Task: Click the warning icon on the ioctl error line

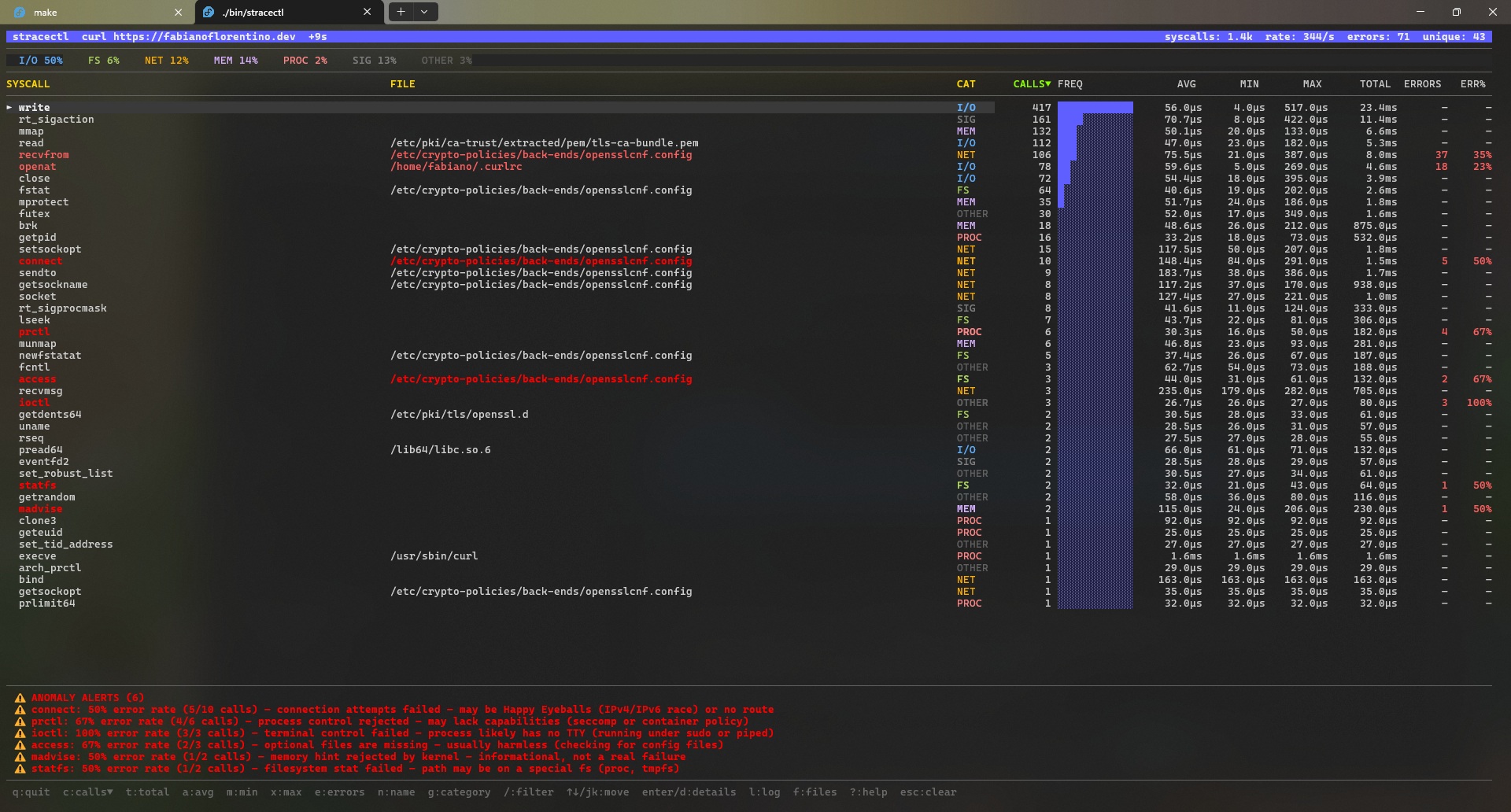Action: 20,733
